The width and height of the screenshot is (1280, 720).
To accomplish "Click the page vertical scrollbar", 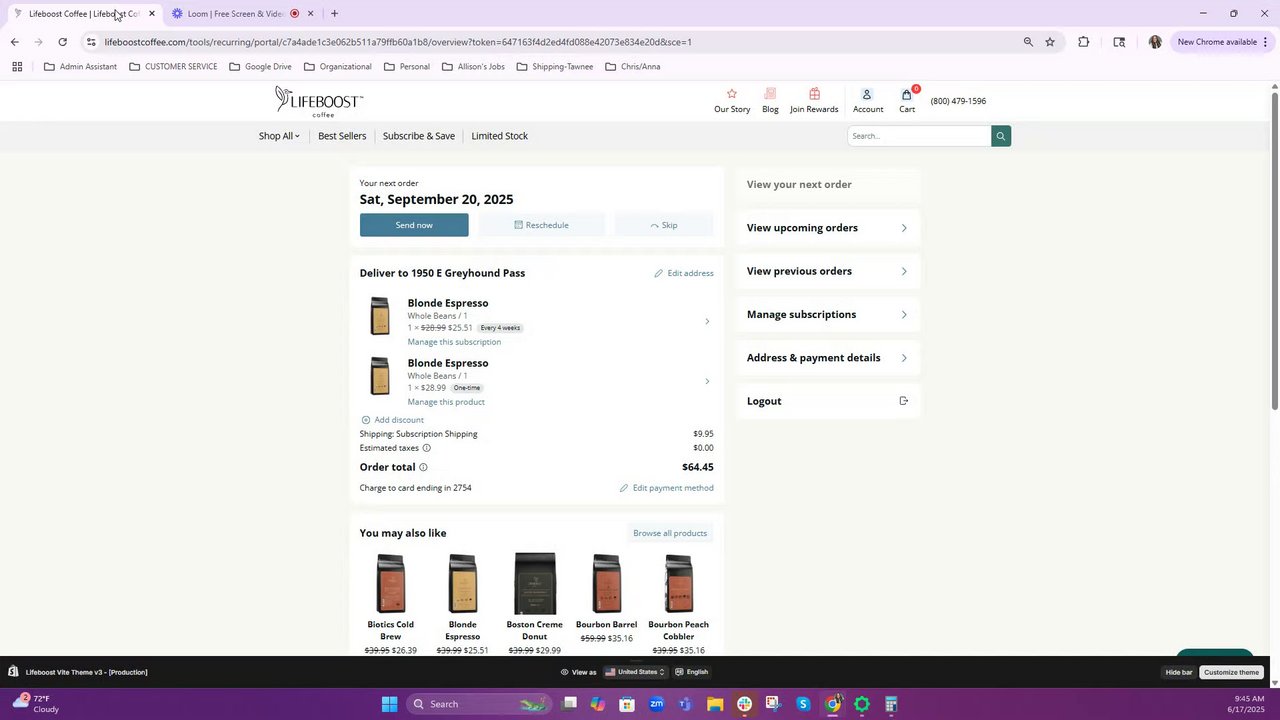I will (x=1275, y=250).
